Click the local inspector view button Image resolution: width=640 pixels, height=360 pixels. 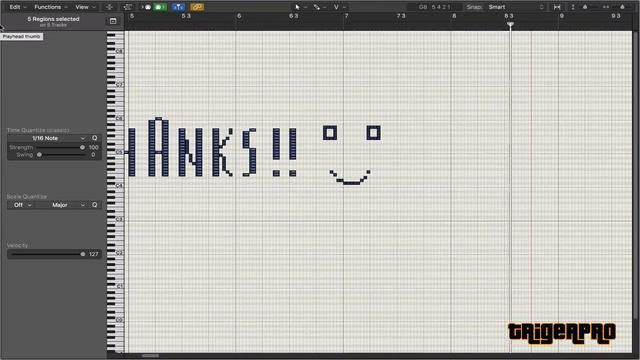pos(113,21)
